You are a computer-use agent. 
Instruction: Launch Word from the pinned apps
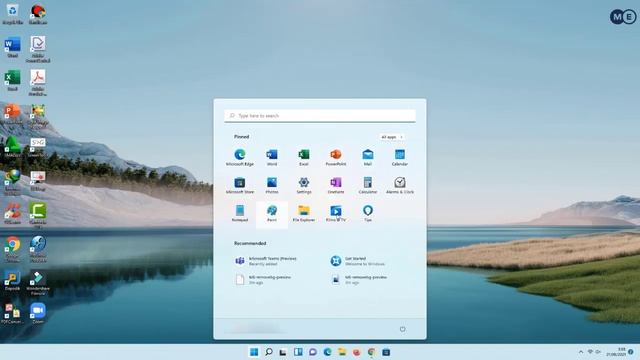point(272,157)
